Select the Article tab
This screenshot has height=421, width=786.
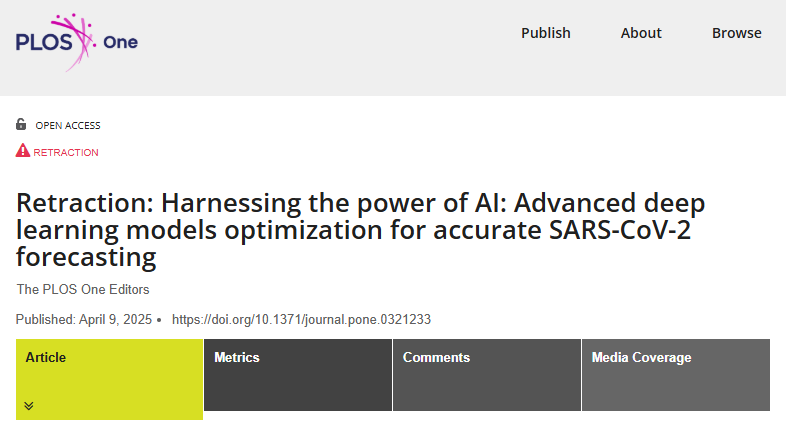coord(109,379)
